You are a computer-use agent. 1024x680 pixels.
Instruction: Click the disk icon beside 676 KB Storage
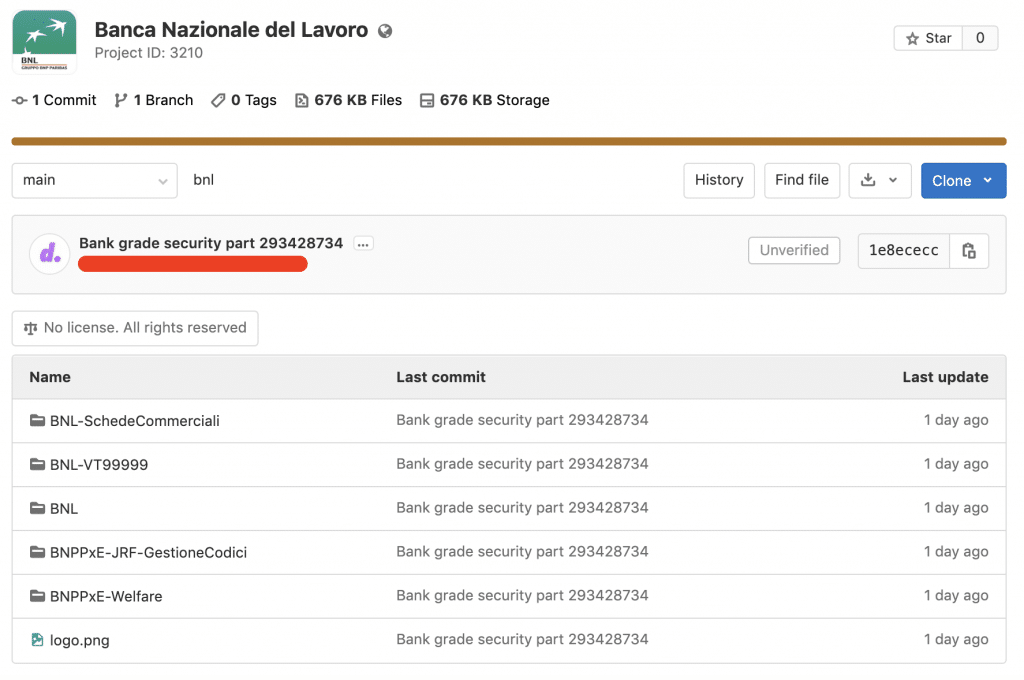pos(426,100)
